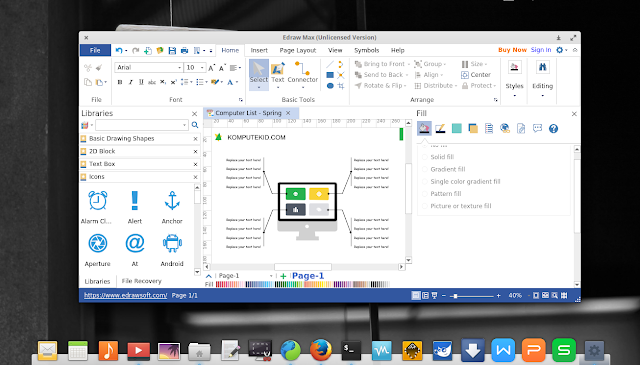Open the View ribbon tab
The height and width of the screenshot is (365, 640).
335,50
